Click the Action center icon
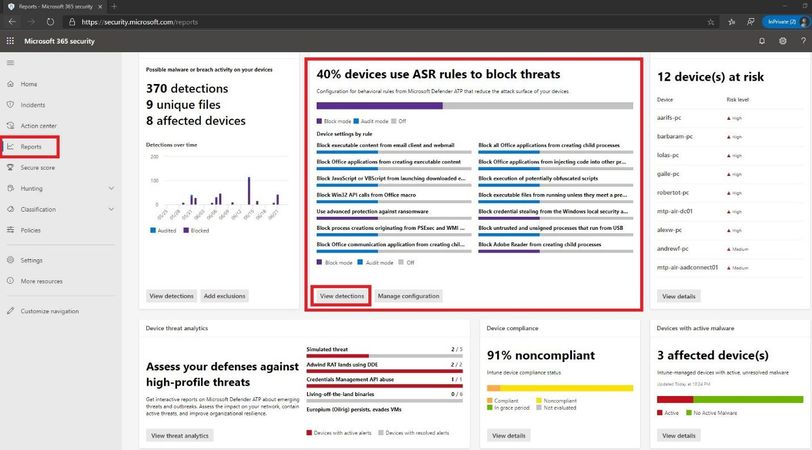Viewport: 812px width, 450px height. click(x=10, y=125)
